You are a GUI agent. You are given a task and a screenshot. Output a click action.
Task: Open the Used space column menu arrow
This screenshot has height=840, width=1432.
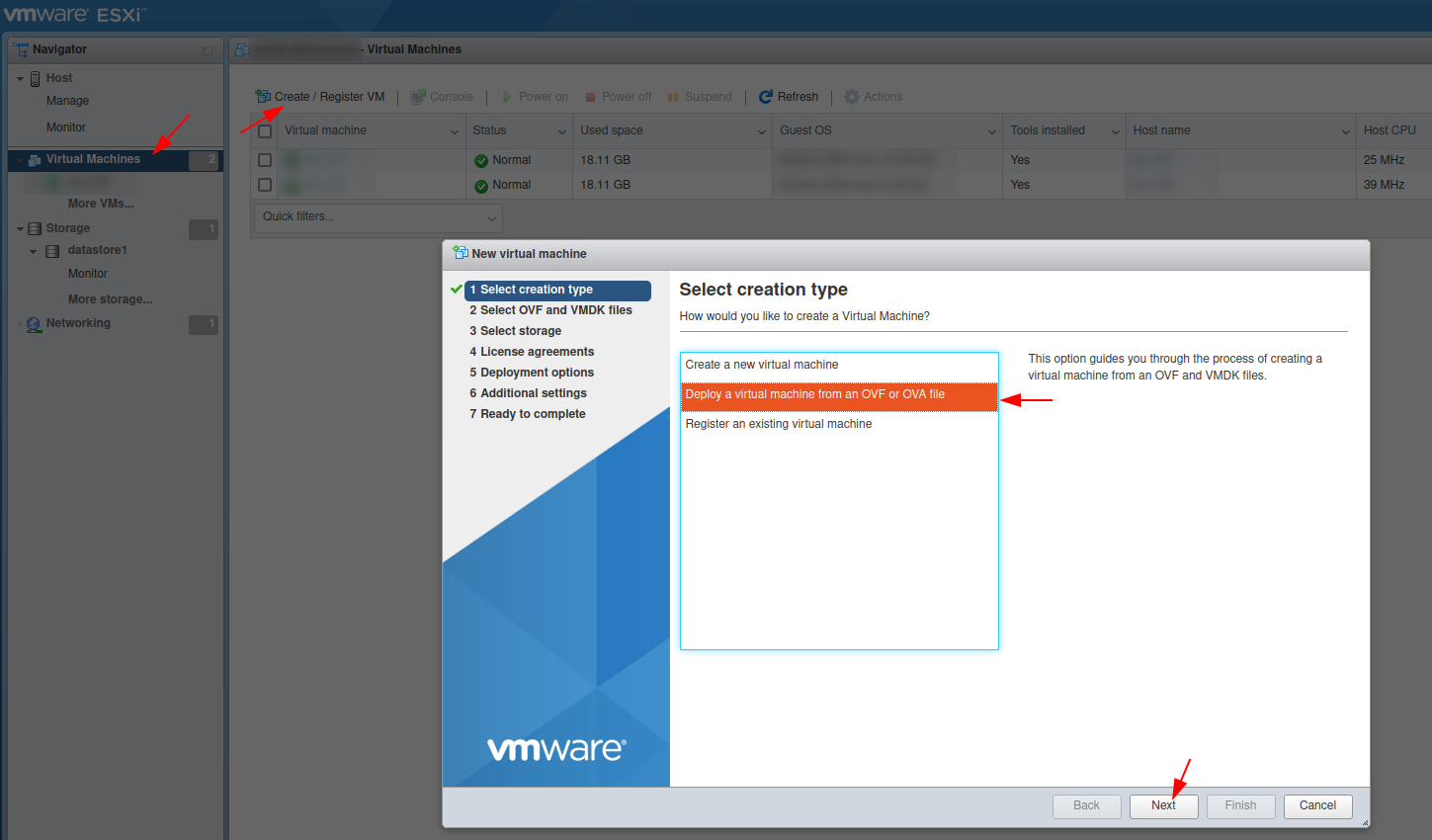click(761, 131)
